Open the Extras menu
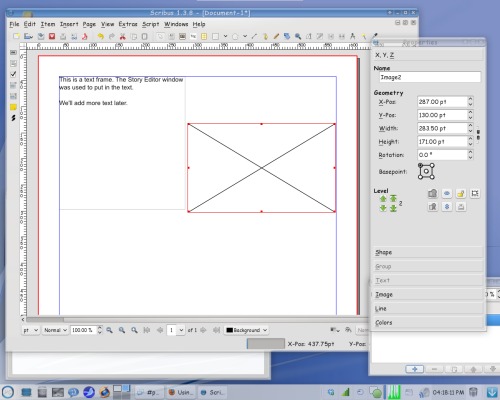 point(128,24)
